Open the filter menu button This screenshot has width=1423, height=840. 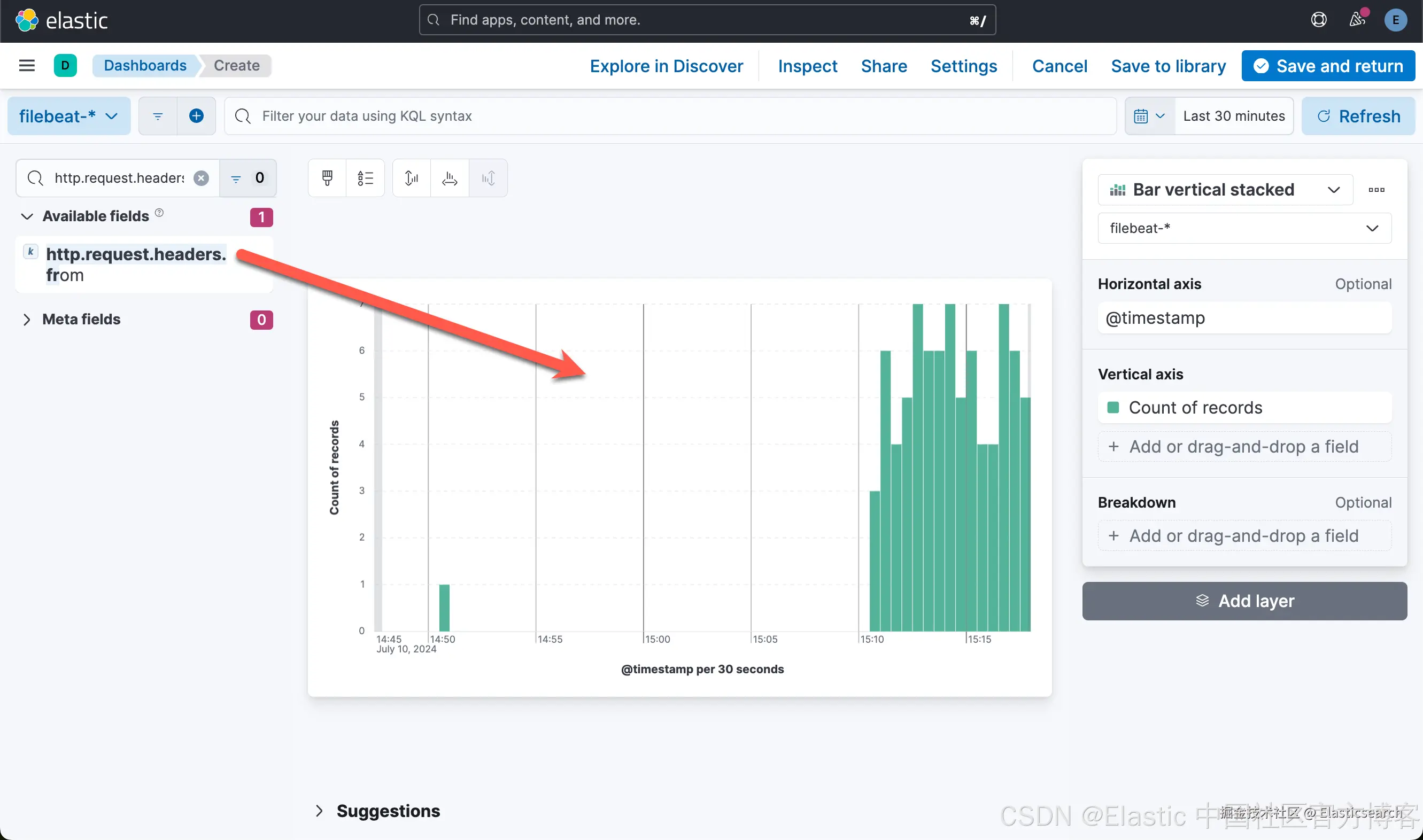click(158, 116)
